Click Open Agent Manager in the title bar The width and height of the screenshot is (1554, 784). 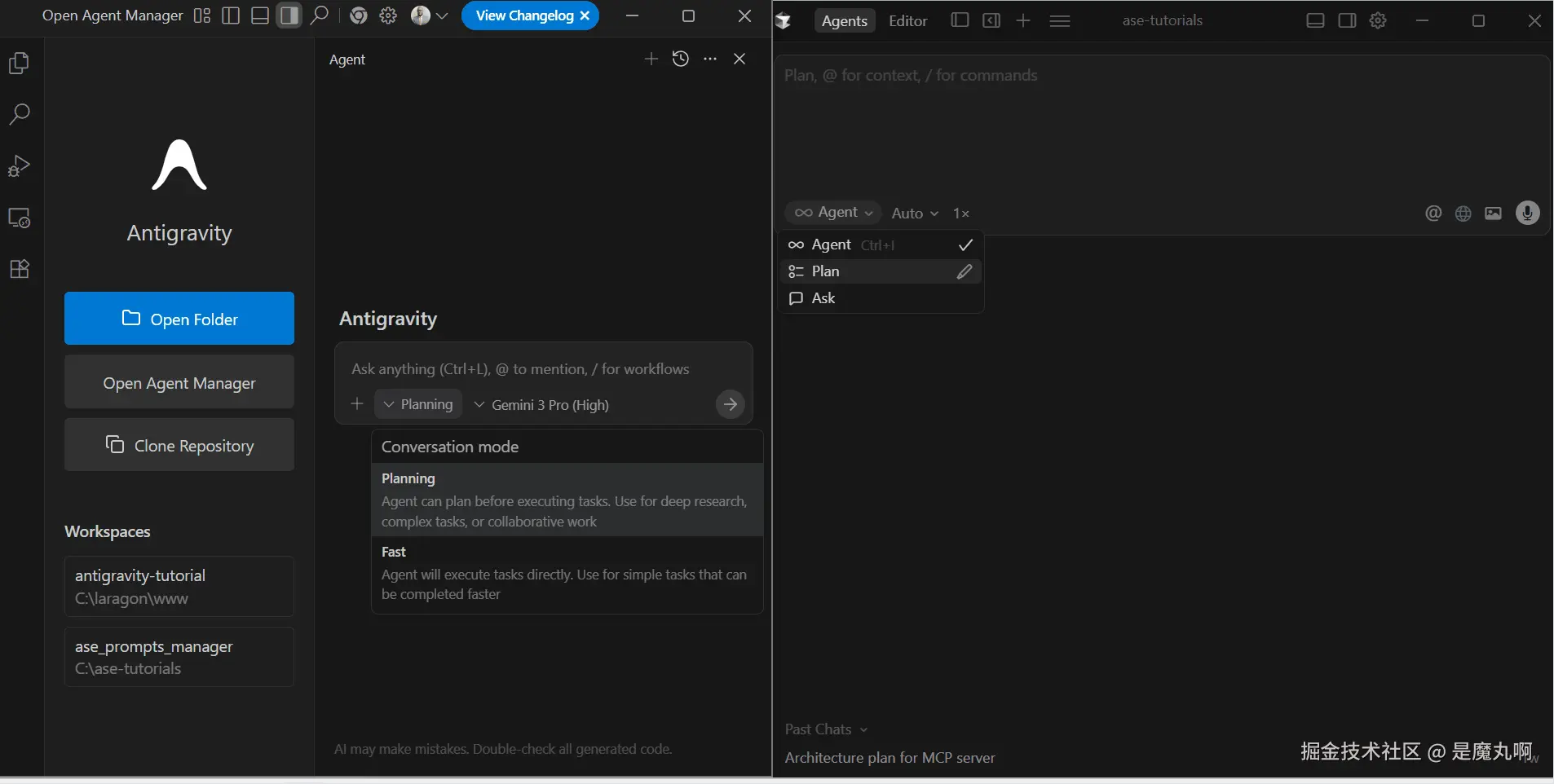[113, 15]
